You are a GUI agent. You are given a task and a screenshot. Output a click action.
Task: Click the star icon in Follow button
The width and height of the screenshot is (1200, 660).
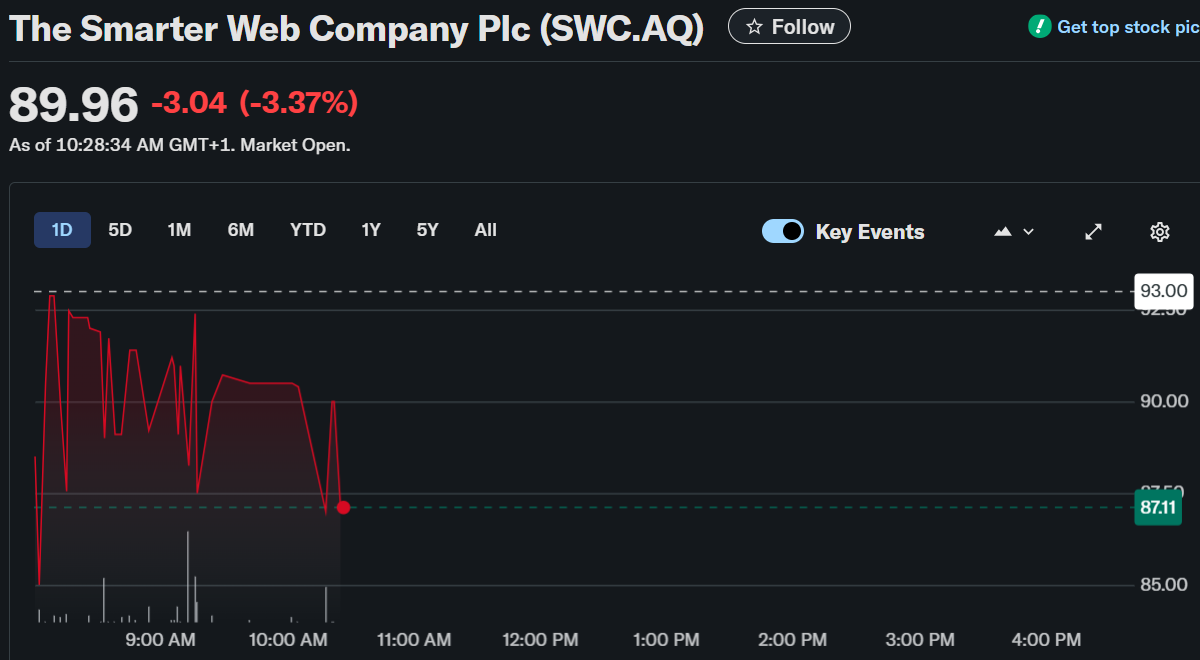click(x=755, y=27)
